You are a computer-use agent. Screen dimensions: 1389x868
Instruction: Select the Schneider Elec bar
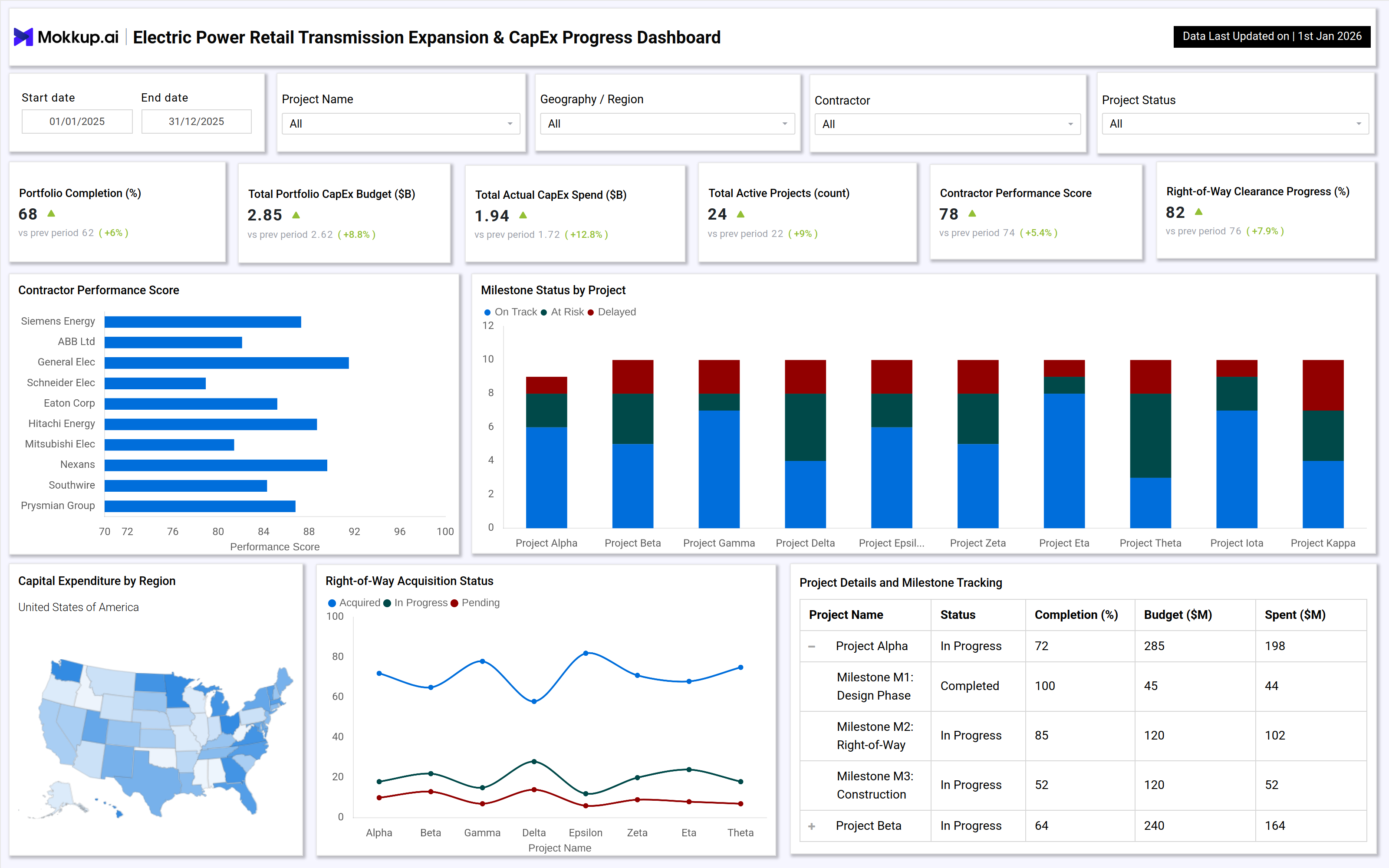(x=155, y=384)
